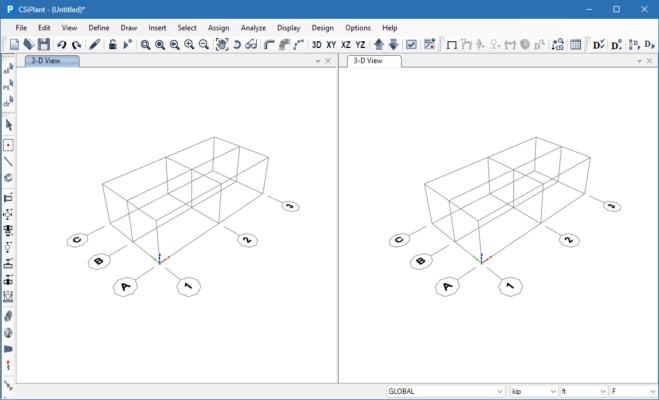Close the right 3-D View pane
The width and height of the screenshot is (659, 400).
point(650,61)
